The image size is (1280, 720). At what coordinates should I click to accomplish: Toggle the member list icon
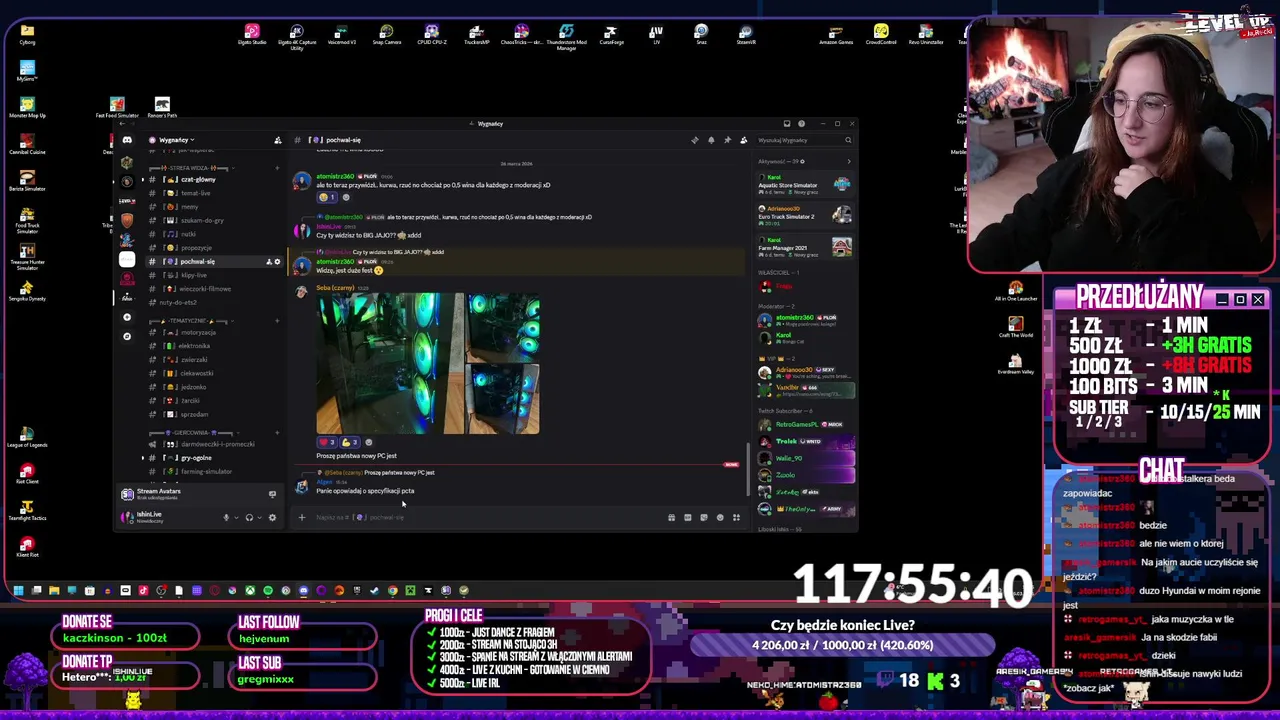tap(743, 140)
